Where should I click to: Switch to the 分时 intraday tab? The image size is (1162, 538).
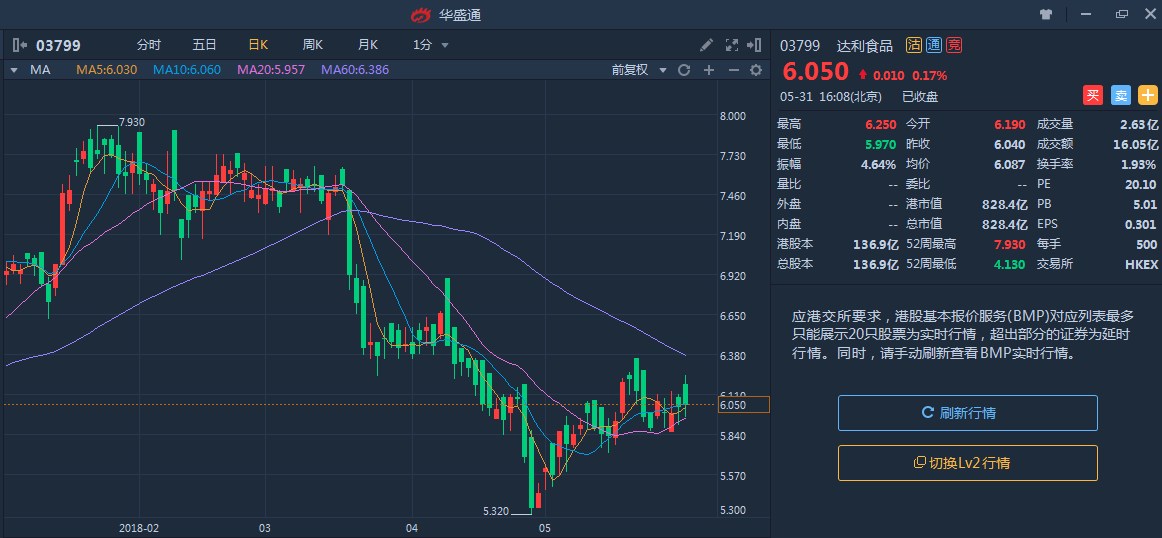coord(148,45)
